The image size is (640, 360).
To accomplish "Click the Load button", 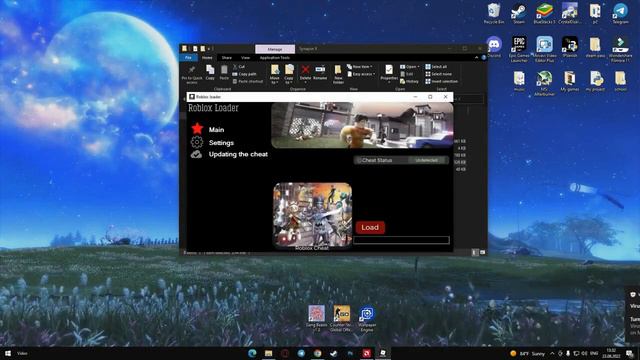I will coord(370,227).
